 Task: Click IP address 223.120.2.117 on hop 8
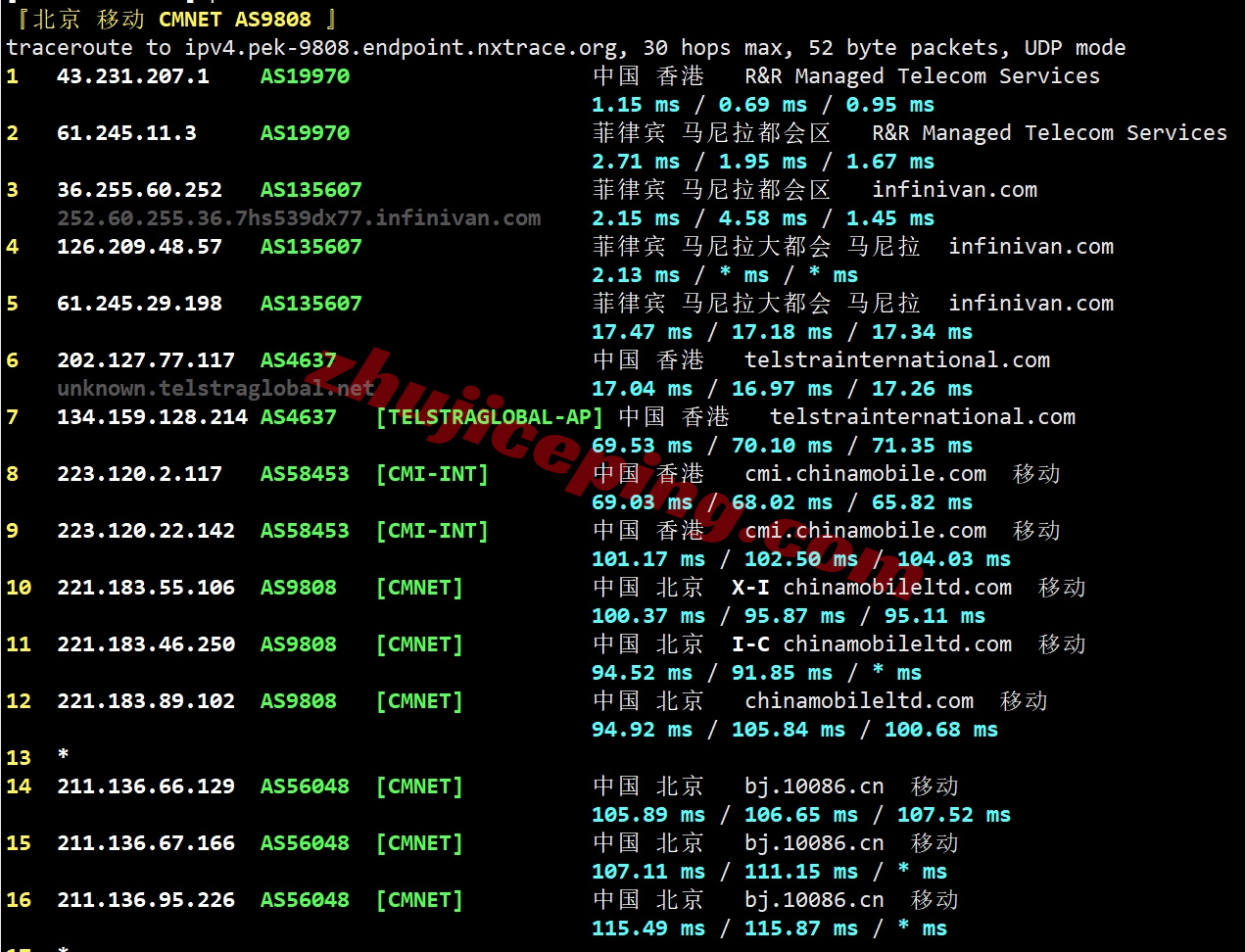[x=139, y=474]
